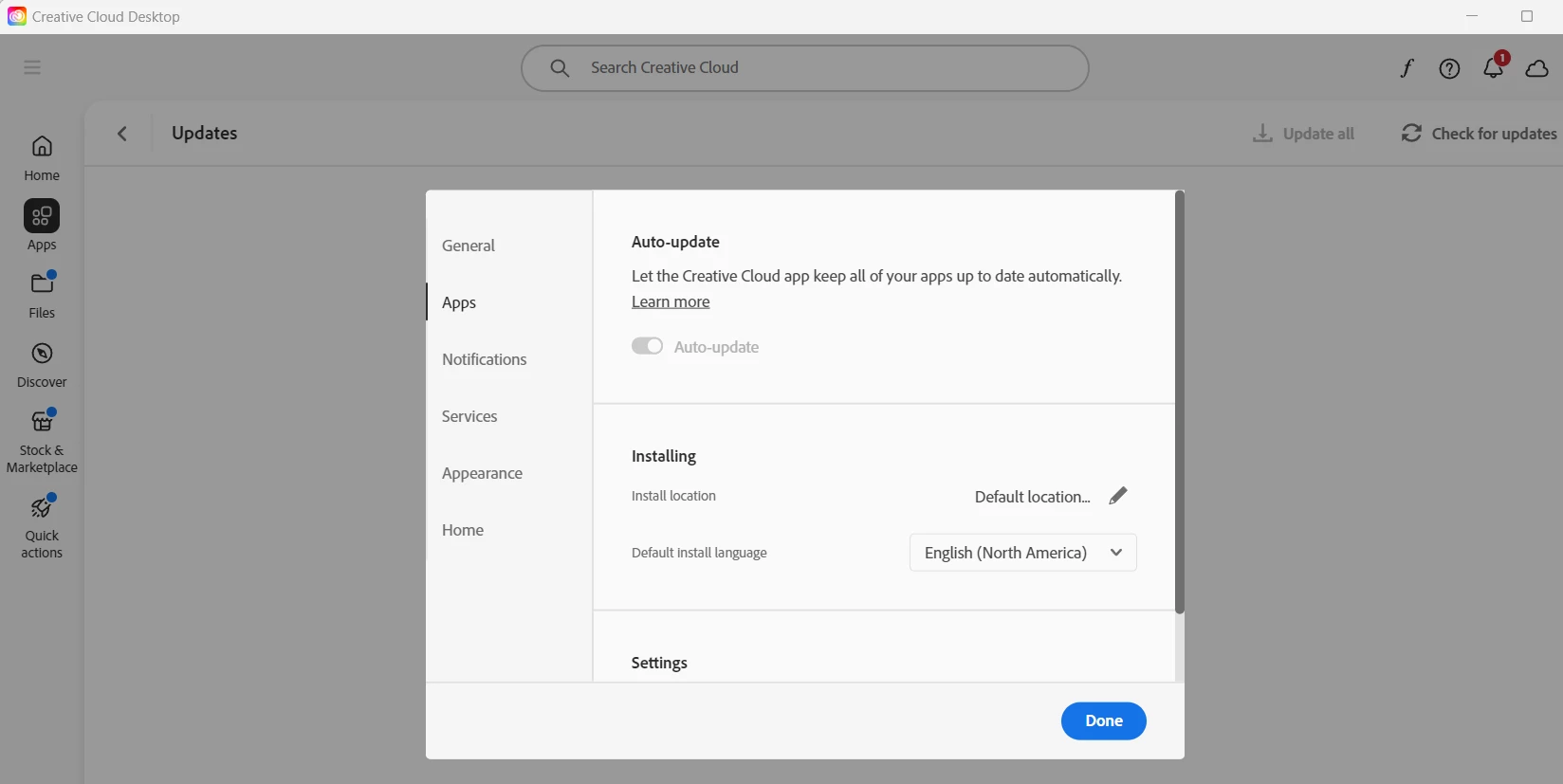Select the Home preferences tab
This screenshot has width=1563, height=784.
[x=463, y=530]
